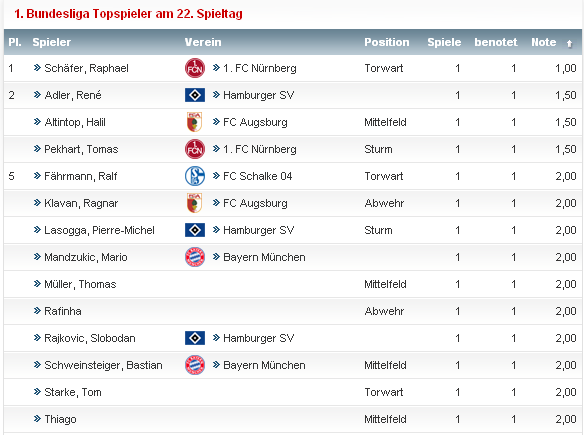Click FC Schalke 04 logo

(x=195, y=176)
